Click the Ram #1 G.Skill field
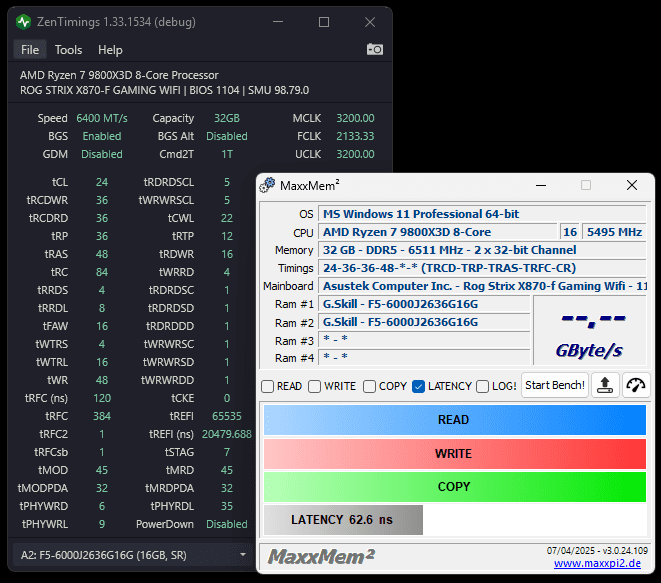The height and width of the screenshot is (583, 661). pyautogui.click(x=424, y=304)
